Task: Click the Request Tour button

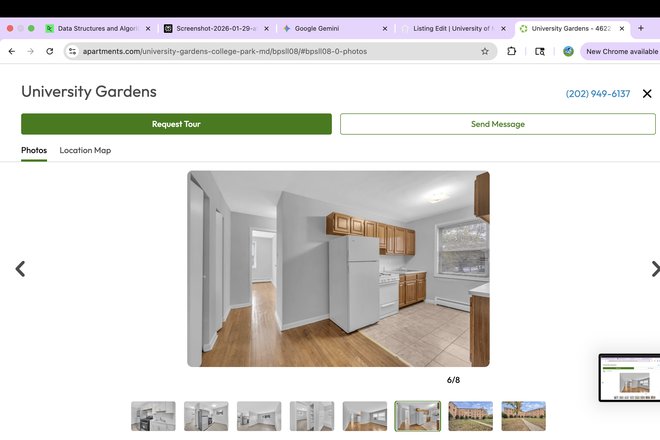Action: (x=176, y=124)
